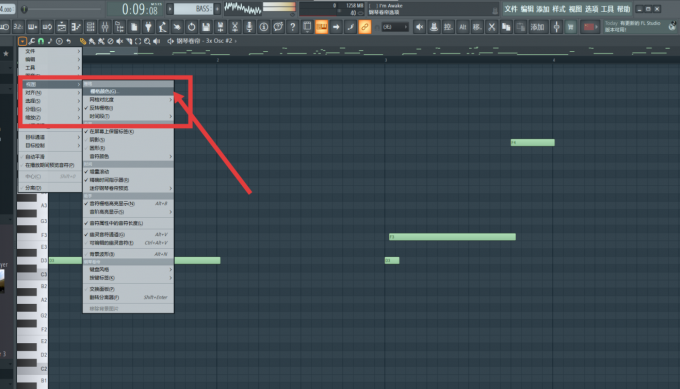Open the piano roll options arrow menu
Viewport: 680px width, 389px height.
click(x=22, y=41)
